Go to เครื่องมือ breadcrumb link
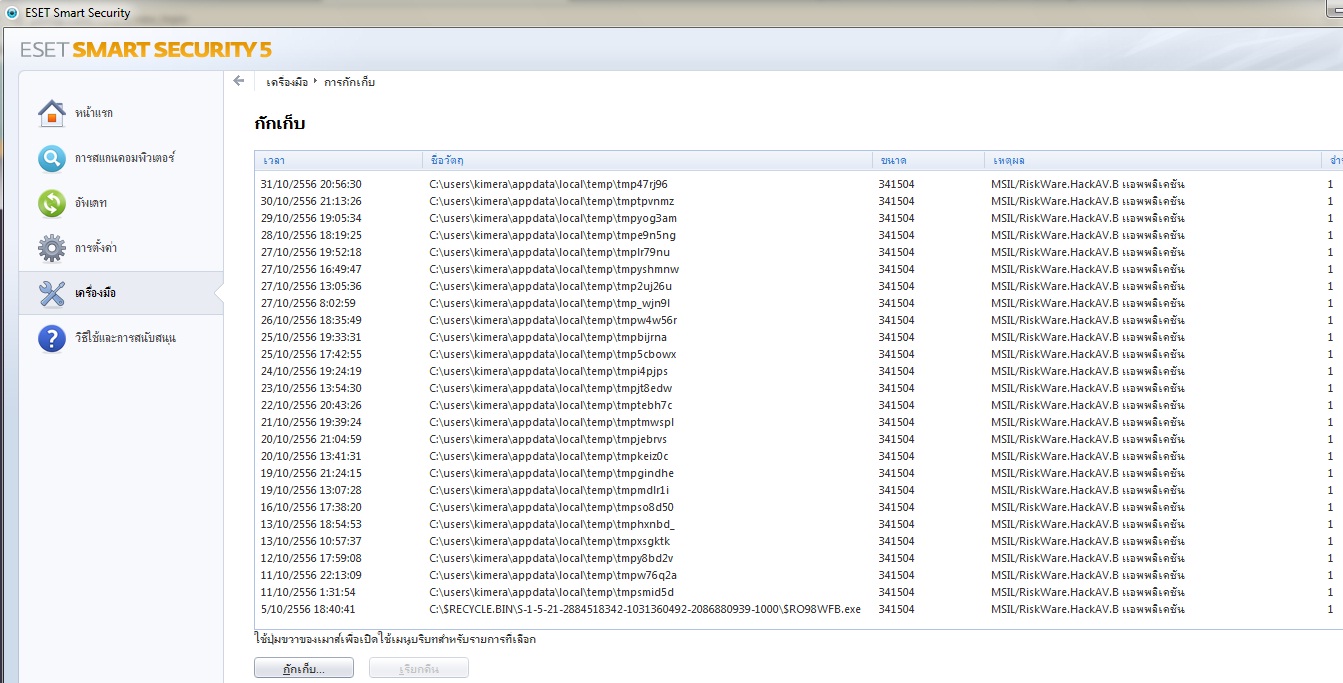Image resolution: width=1343 pixels, height=683 pixels. pyautogui.click(x=288, y=82)
